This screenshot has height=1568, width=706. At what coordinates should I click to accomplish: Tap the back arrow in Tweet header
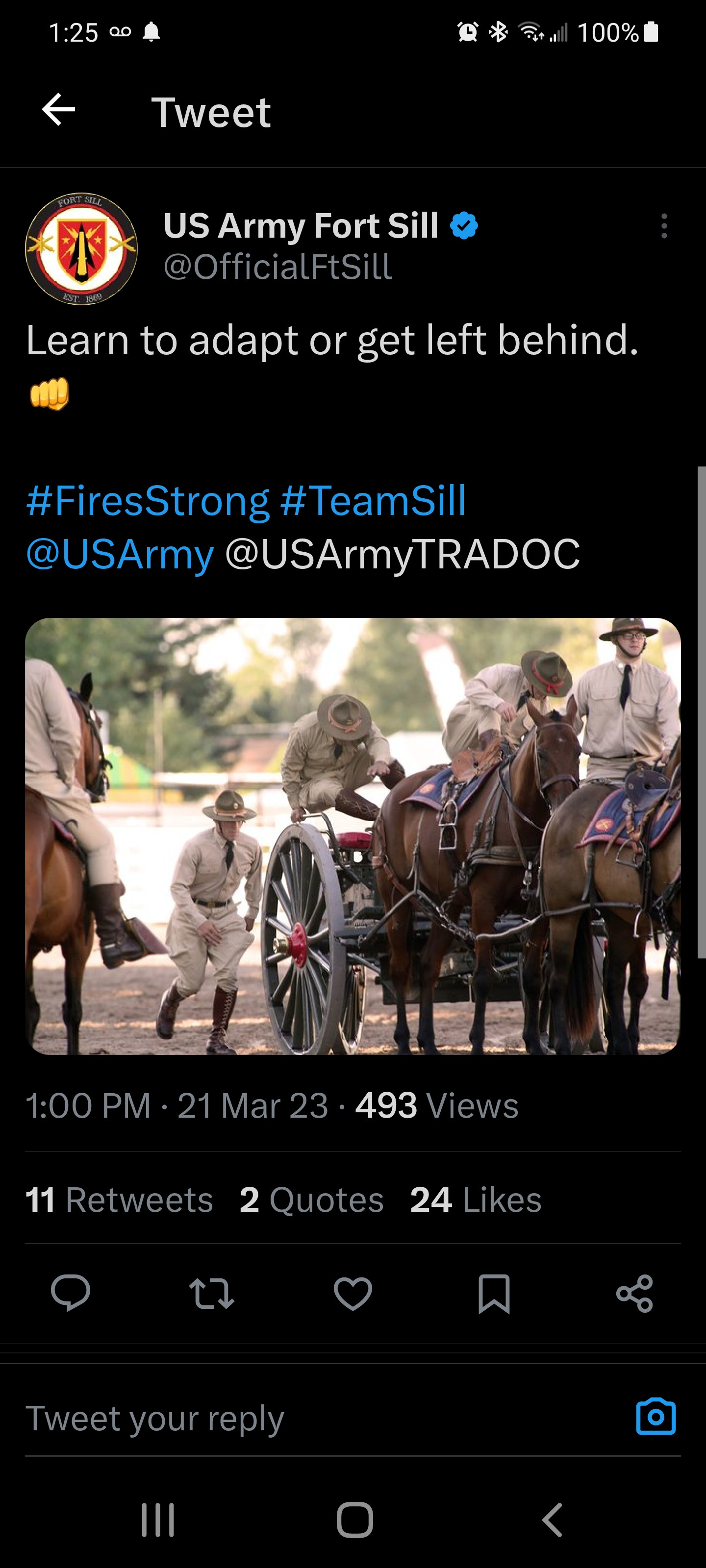pyautogui.click(x=58, y=110)
